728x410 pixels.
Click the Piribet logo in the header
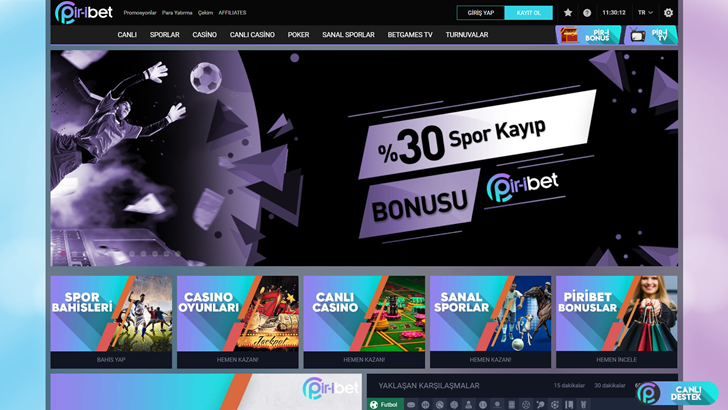point(84,13)
